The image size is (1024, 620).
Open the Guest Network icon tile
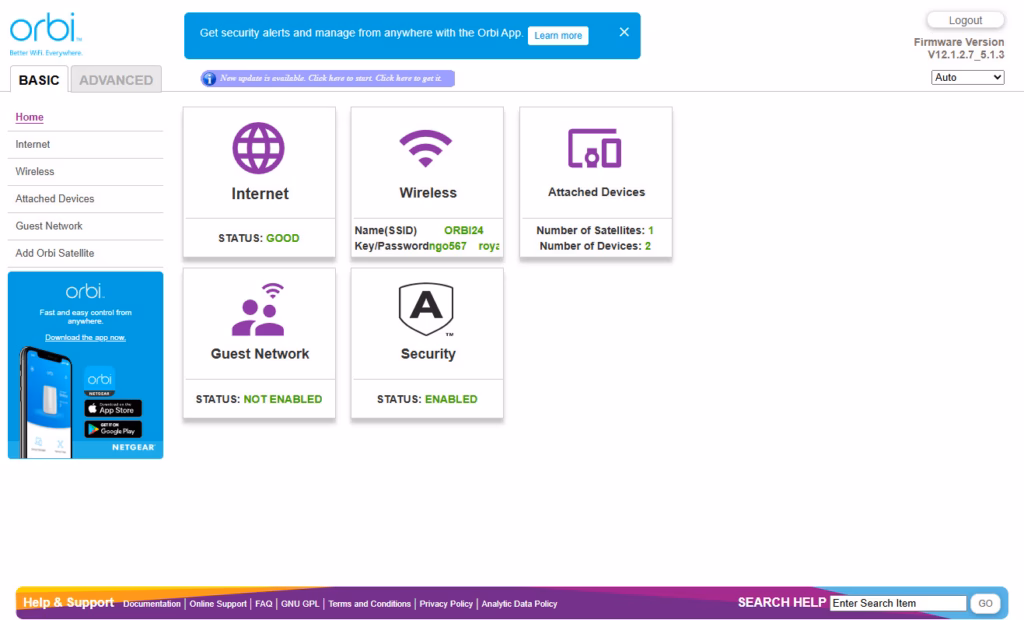pos(258,310)
